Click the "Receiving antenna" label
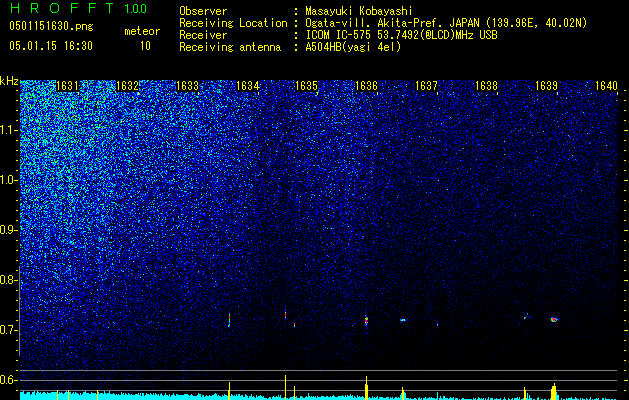This screenshot has width=629, height=400. [230, 47]
